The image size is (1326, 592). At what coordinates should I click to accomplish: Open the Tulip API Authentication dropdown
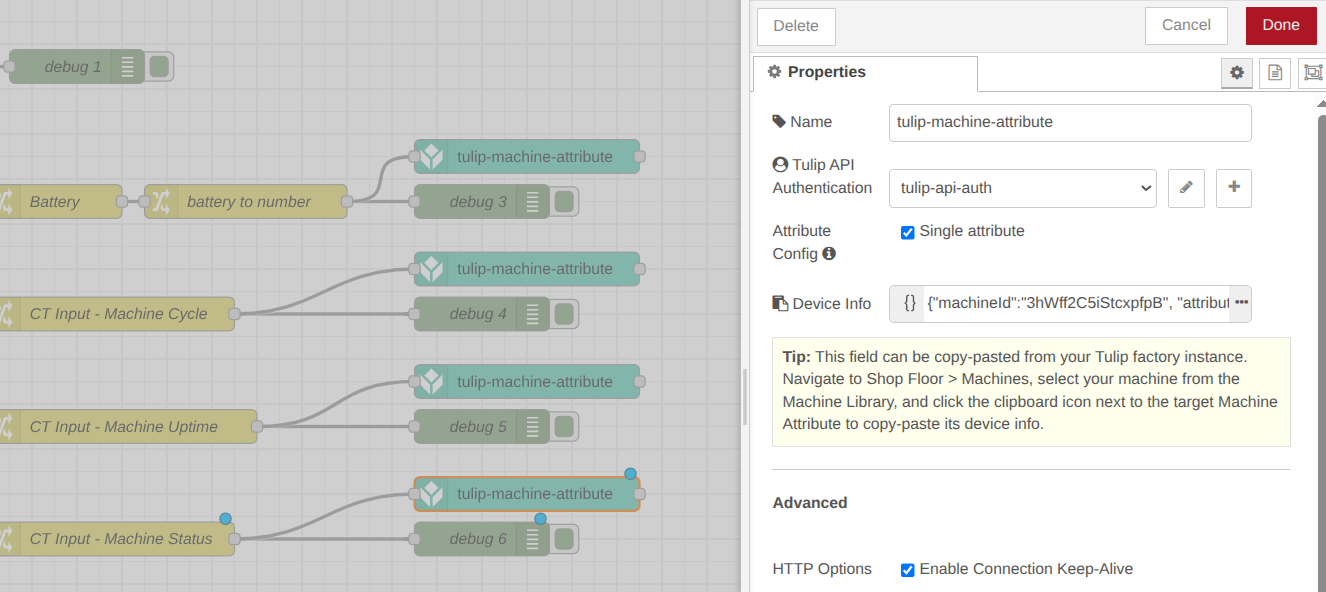click(1022, 188)
